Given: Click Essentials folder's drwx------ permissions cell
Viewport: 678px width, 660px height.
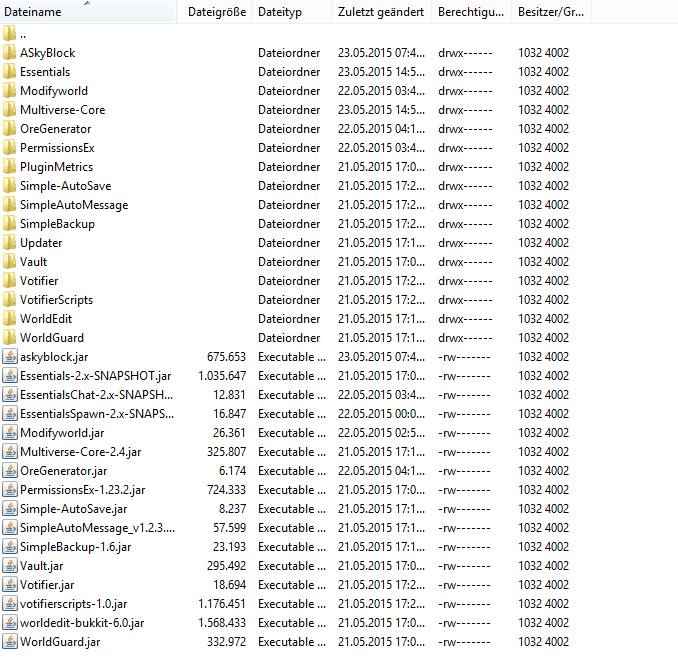Looking at the screenshot, I should (465, 72).
